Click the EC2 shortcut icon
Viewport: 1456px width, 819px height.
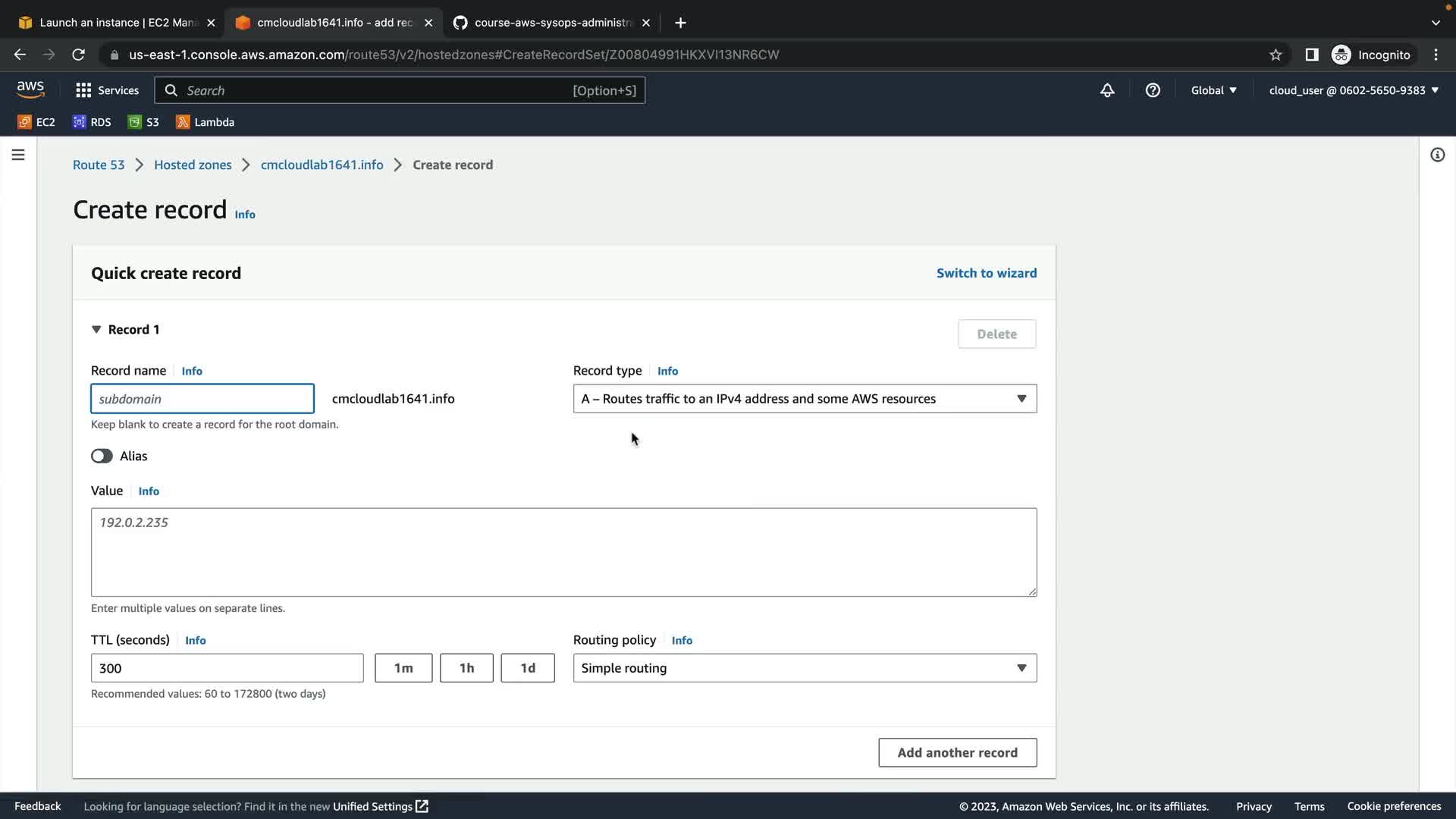click(x=25, y=122)
